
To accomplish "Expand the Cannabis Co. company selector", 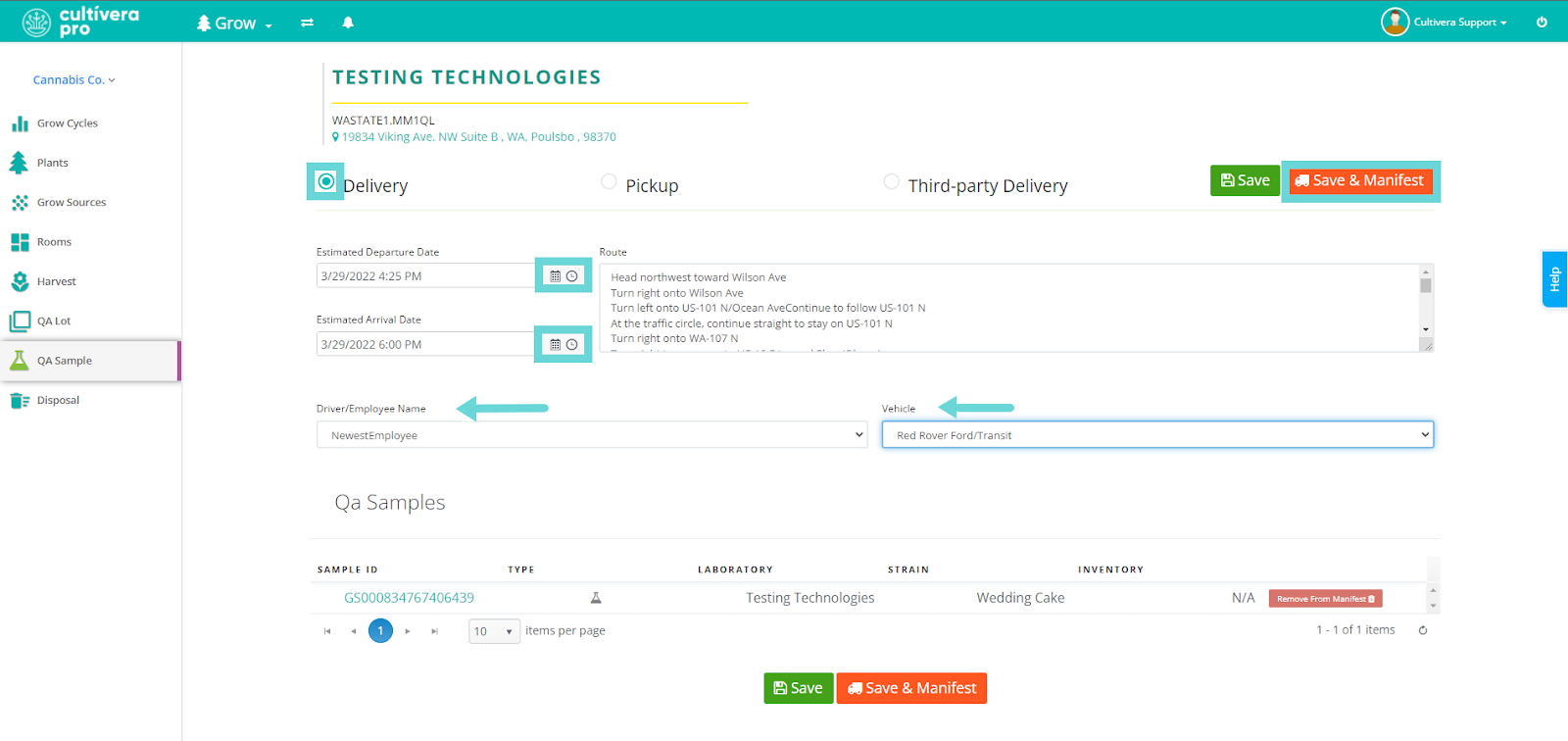I will point(74,80).
